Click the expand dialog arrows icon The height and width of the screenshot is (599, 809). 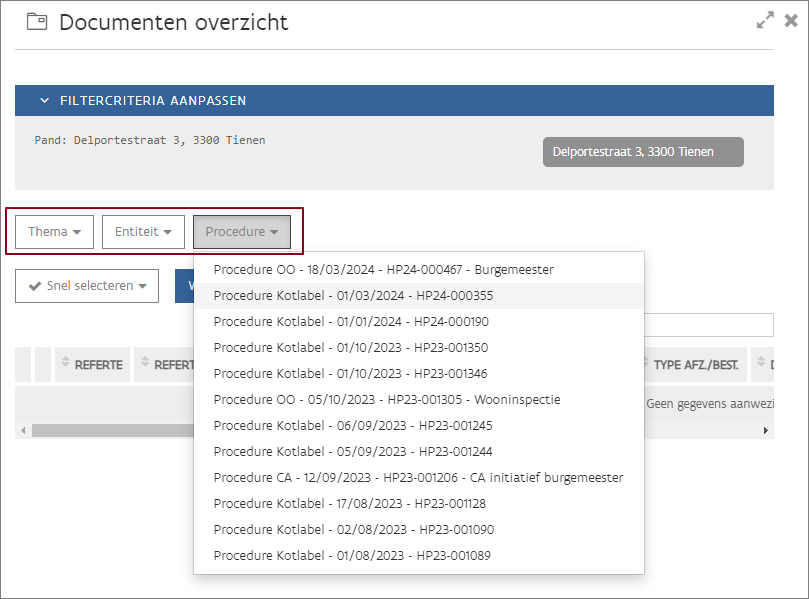(x=765, y=21)
